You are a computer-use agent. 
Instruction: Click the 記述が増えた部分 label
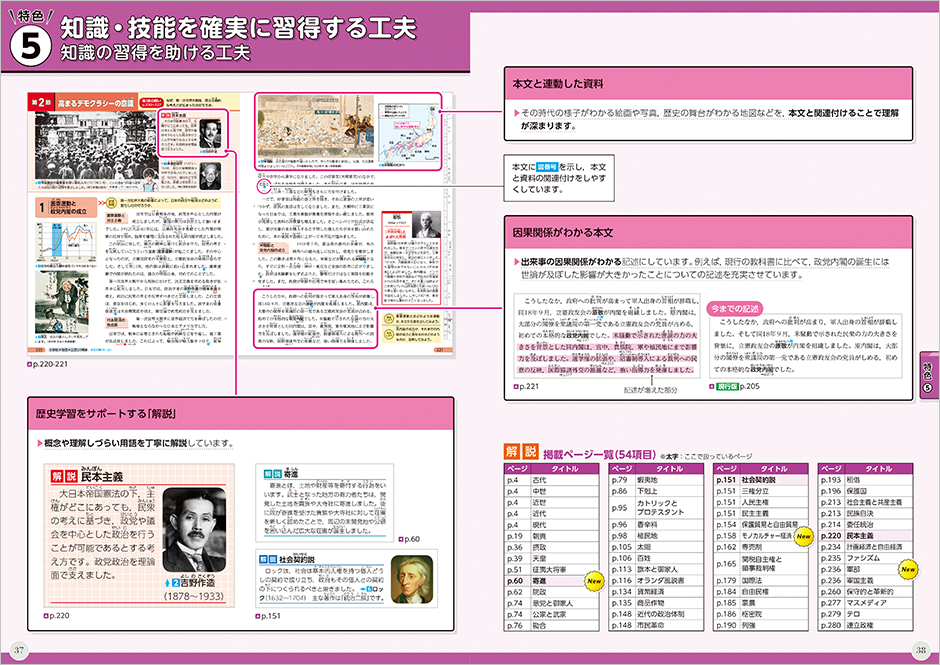(650, 390)
